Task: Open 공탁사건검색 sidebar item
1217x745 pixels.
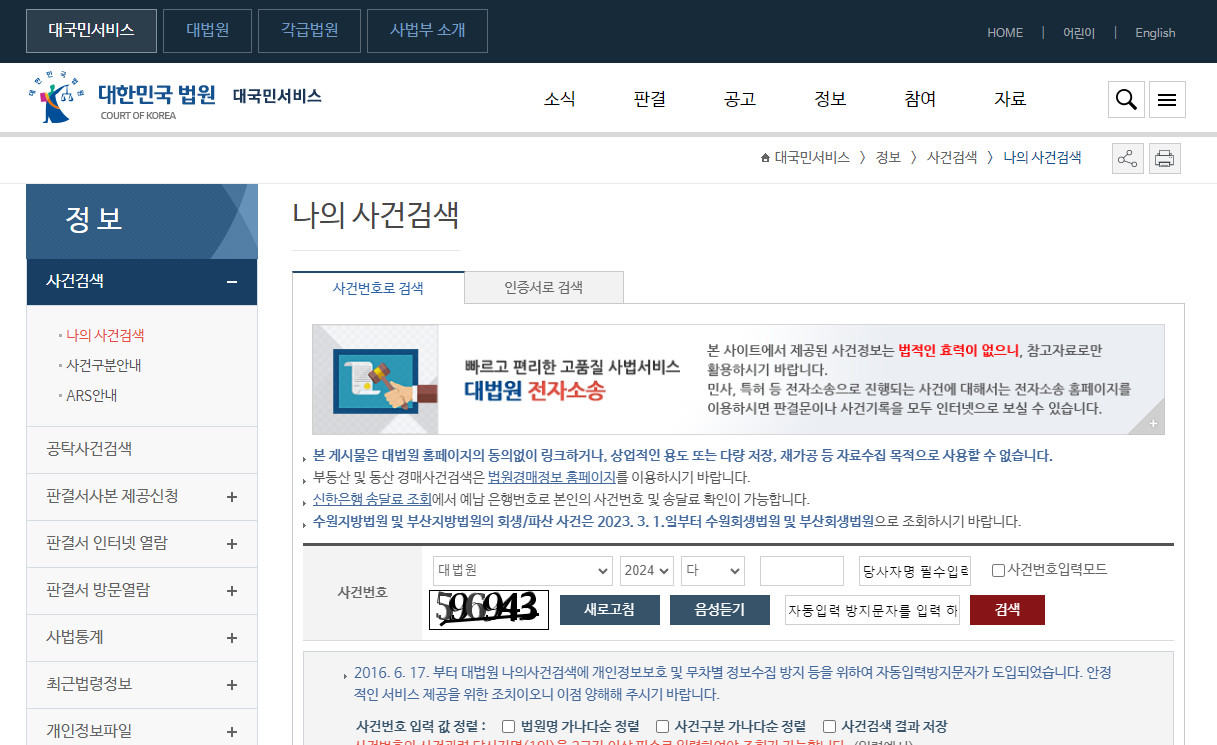Action: [x=142, y=449]
